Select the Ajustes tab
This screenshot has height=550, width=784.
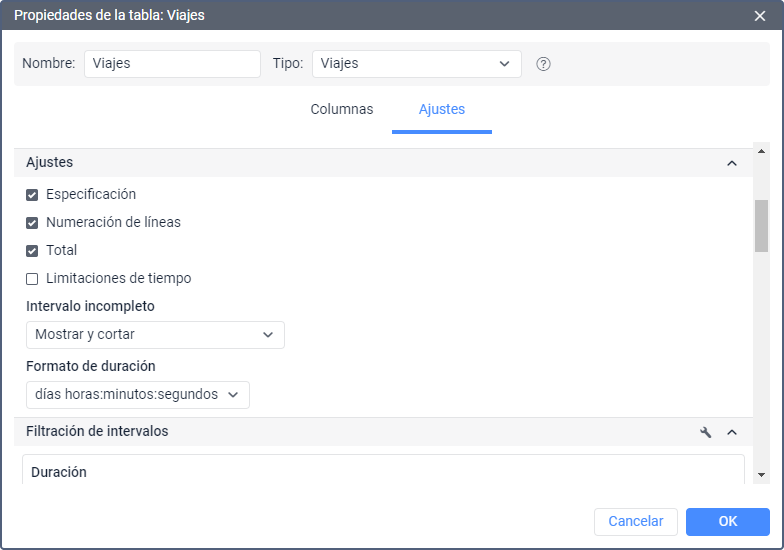[441, 110]
